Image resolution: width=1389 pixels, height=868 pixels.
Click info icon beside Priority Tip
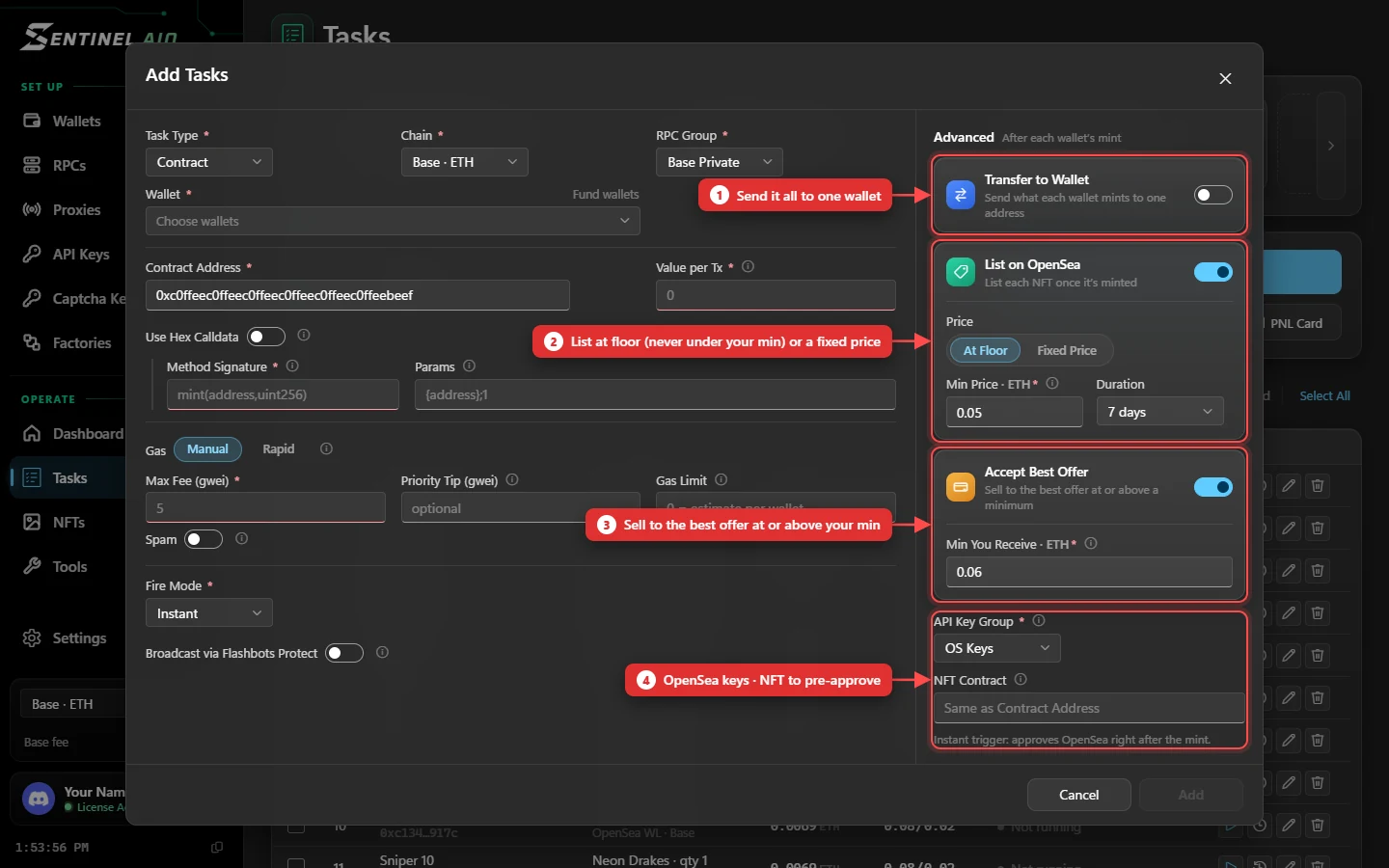[x=512, y=480]
